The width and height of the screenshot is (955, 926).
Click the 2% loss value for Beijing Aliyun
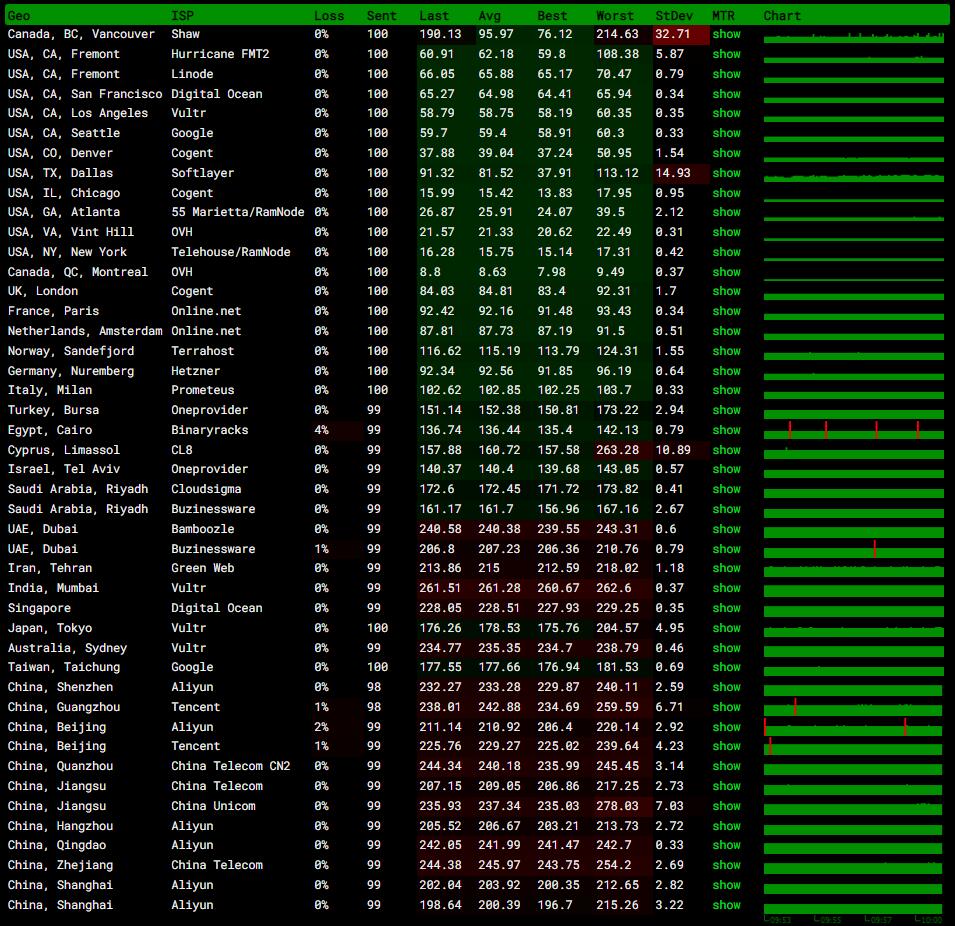[322, 727]
